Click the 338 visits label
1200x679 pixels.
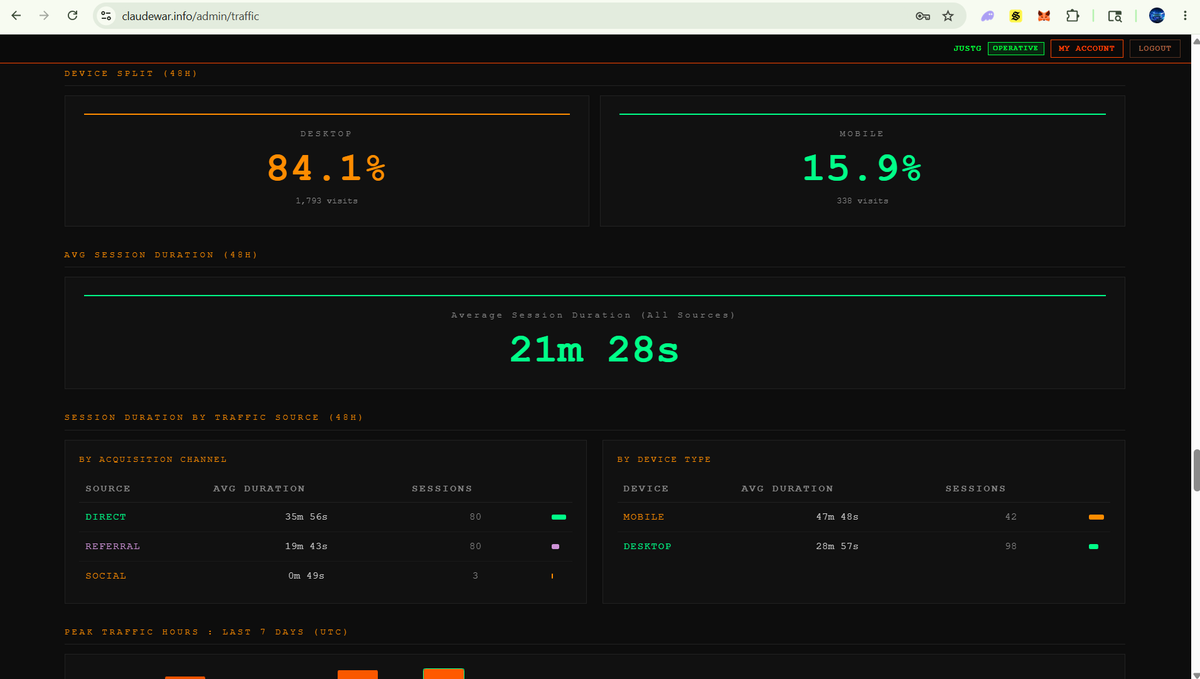tap(862, 201)
